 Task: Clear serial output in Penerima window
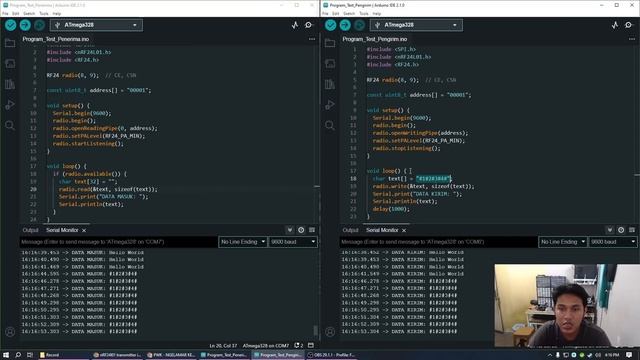click(x=312, y=230)
